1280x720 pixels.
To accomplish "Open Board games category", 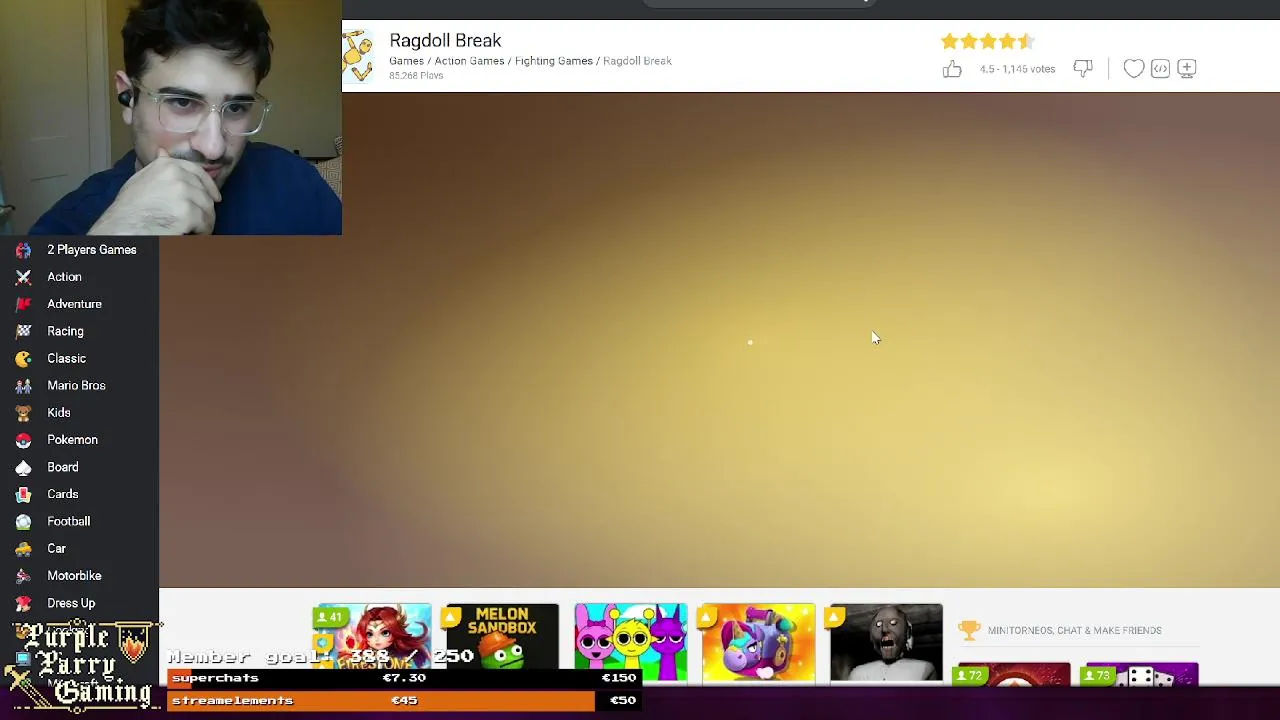I will (62, 467).
